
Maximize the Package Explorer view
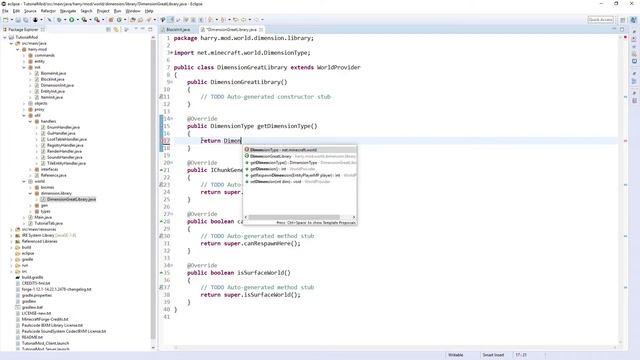pyautogui.click(x=150, y=29)
